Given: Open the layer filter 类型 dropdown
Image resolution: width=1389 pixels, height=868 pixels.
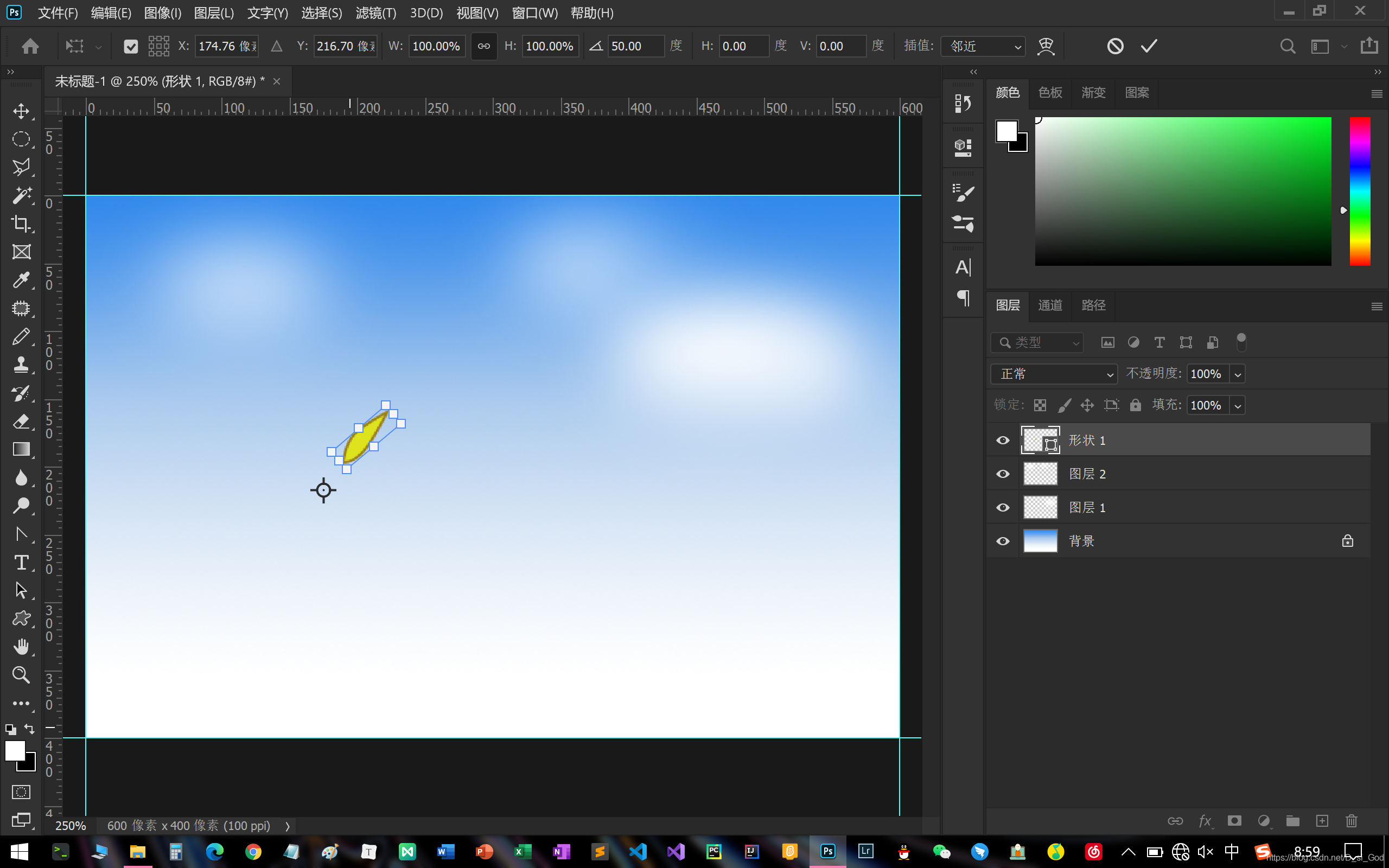Looking at the screenshot, I should tap(1037, 343).
